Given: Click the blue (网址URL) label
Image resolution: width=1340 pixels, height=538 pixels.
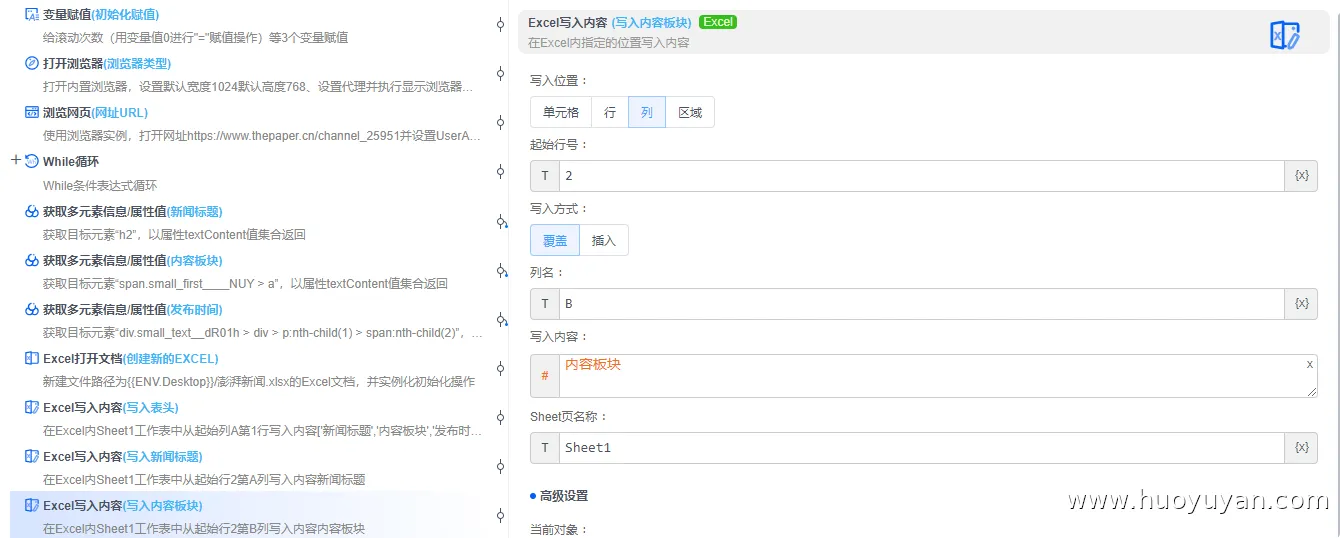Looking at the screenshot, I should (x=119, y=112).
